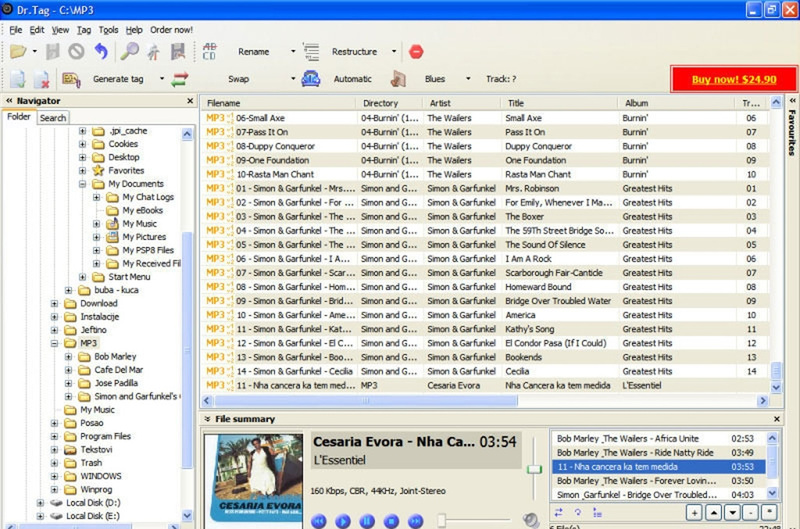Image resolution: width=800 pixels, height=529 pixels.
Task: Click the Buy now! $24.90 link
Action: click(x=734, y=80)
